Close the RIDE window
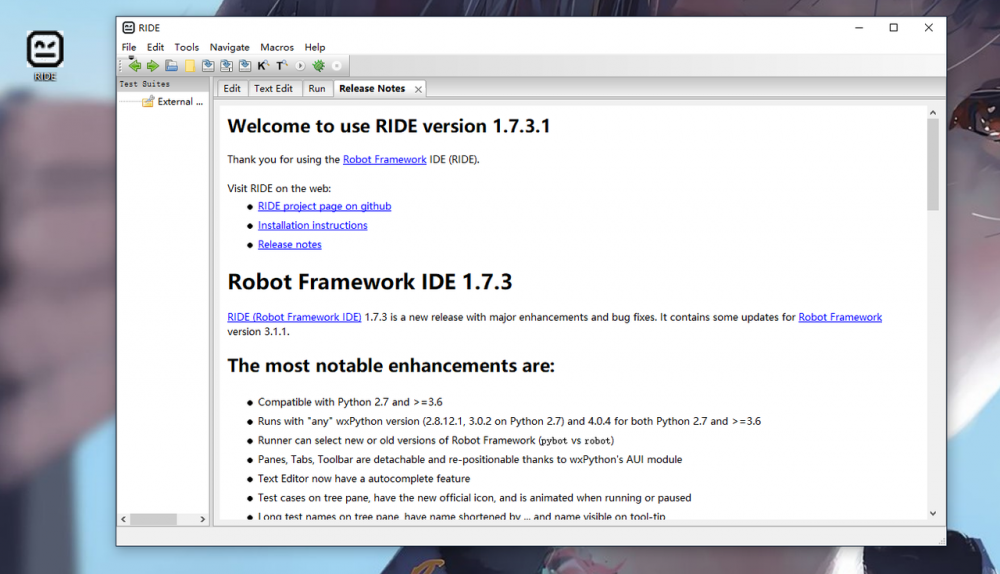 pyautogui.click(x=929, y=27)
